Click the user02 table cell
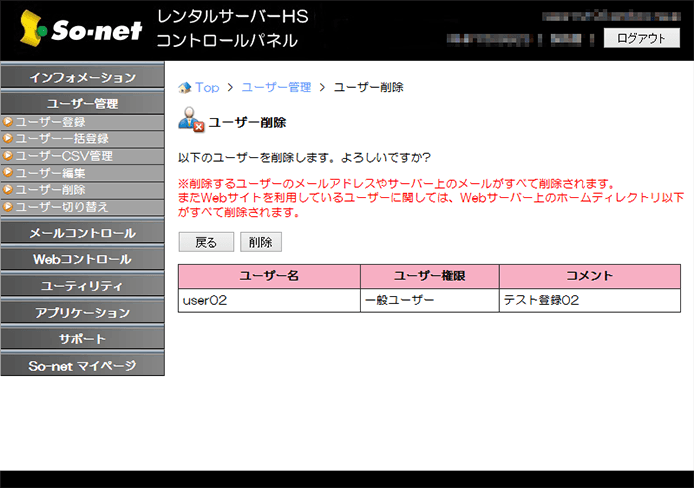The height and width of the screenshot is (488, 694). 269,300
